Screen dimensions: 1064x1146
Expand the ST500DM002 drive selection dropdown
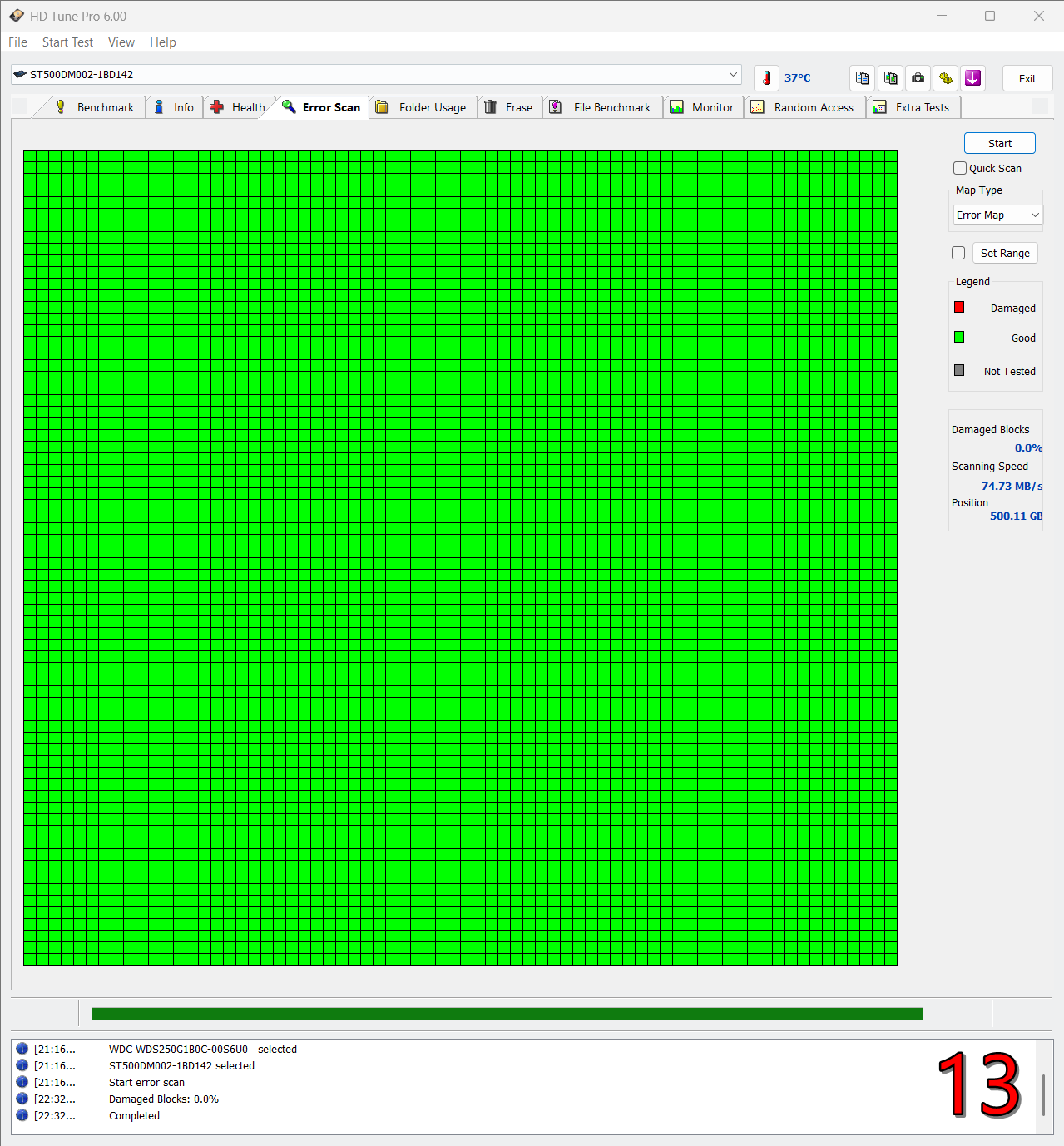pos(733,75)
